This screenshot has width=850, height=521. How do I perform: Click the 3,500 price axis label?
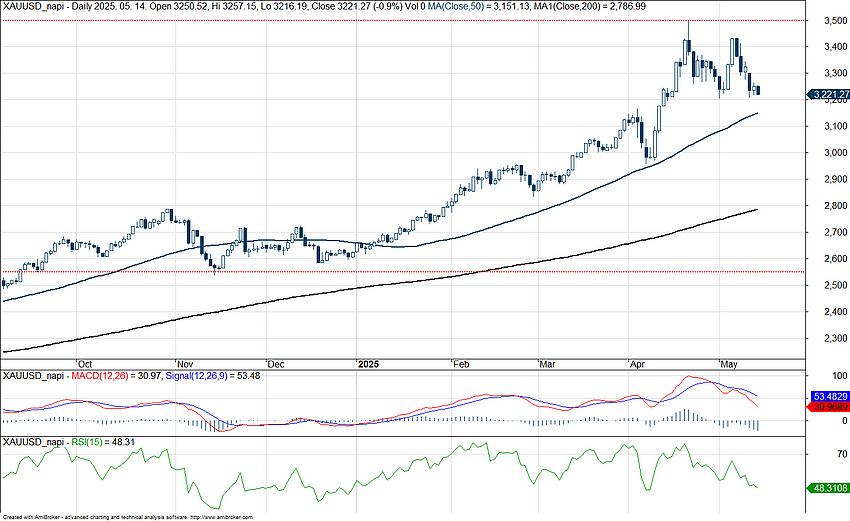[x=835, y=21]
